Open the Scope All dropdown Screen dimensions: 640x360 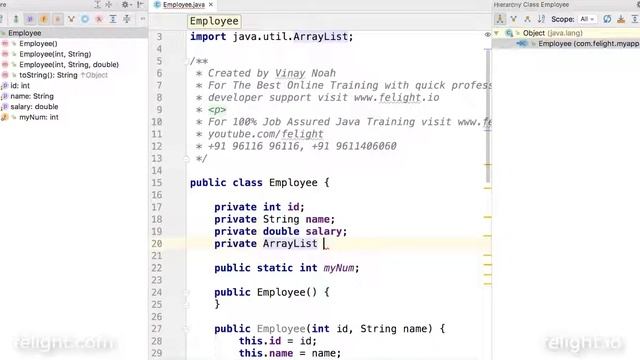587,19
